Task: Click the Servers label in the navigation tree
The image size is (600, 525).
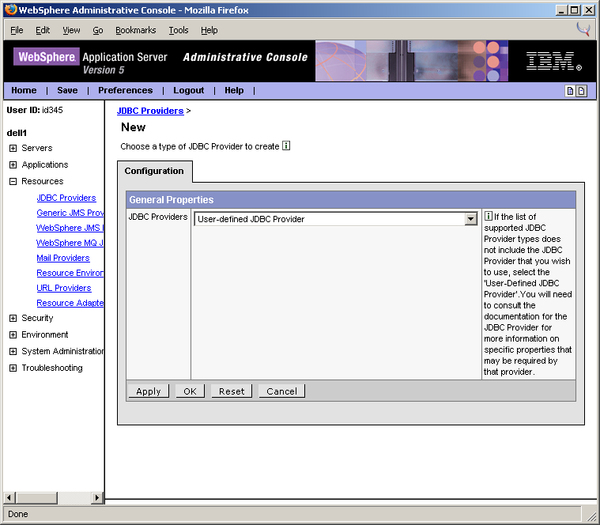Action: [x=37, y=148]
